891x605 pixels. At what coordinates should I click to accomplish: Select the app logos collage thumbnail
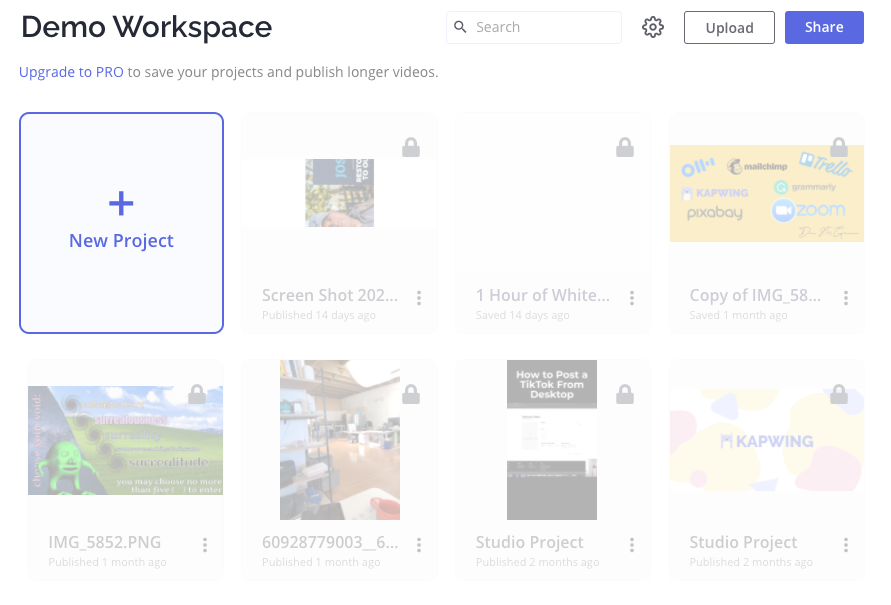766,193
